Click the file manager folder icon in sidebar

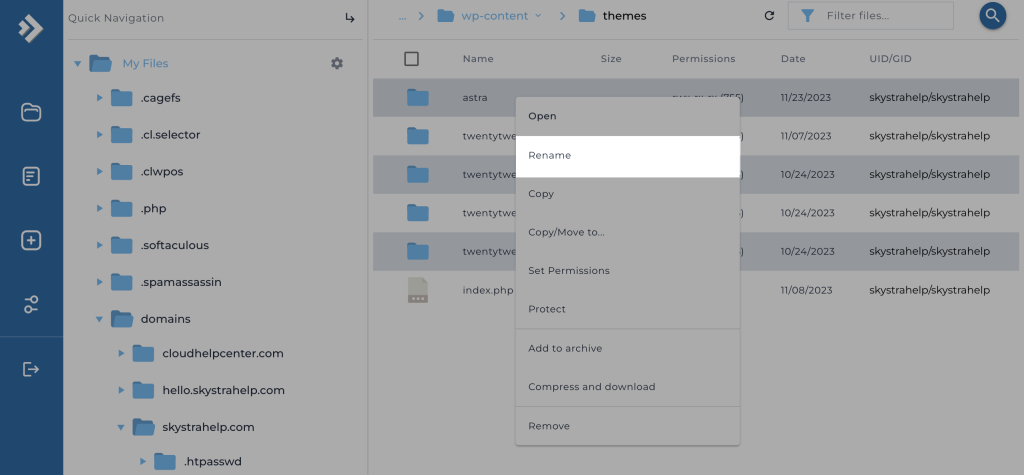coord(31,112)
